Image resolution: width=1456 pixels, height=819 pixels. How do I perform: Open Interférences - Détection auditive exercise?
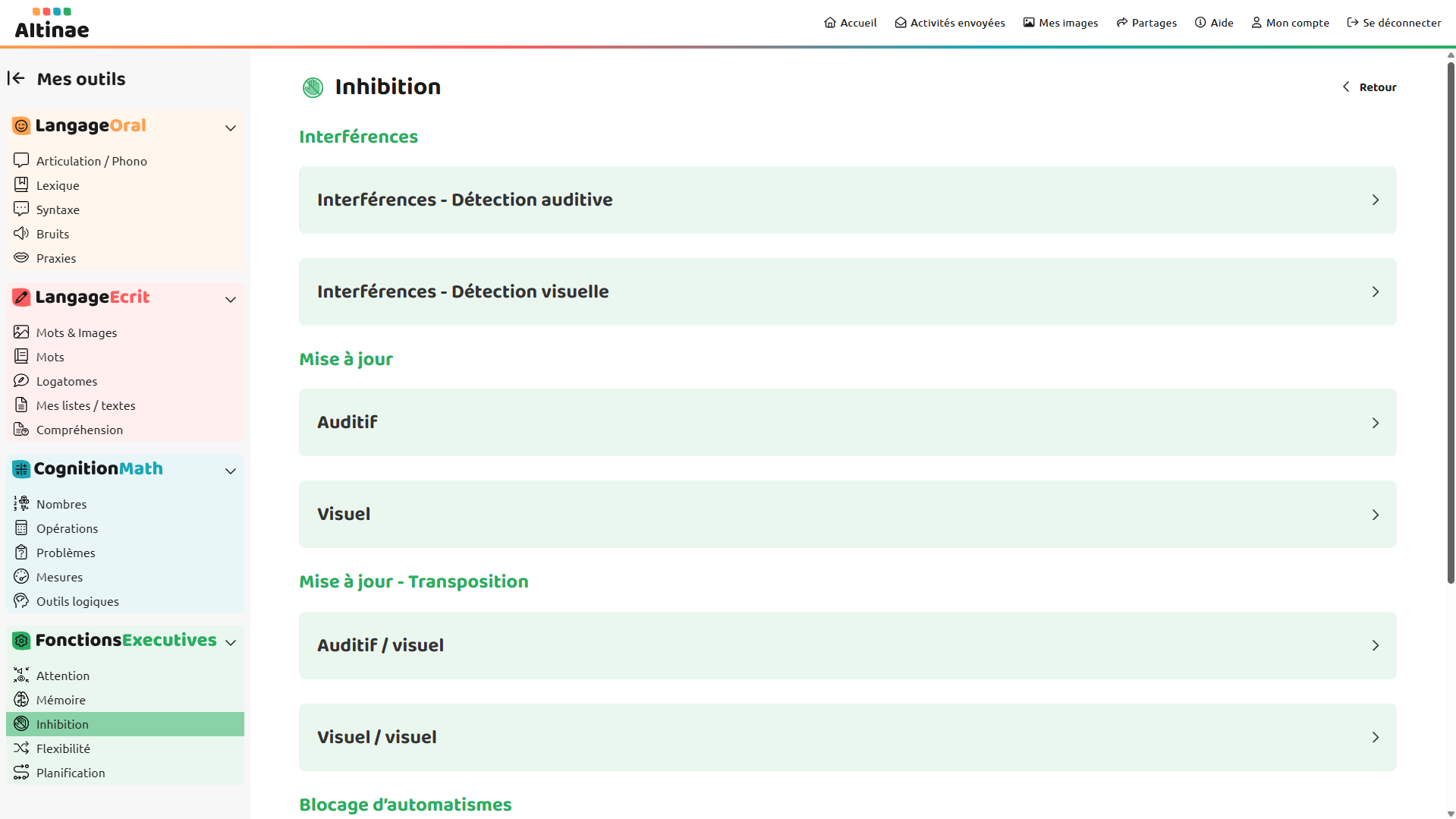[847, 200]
